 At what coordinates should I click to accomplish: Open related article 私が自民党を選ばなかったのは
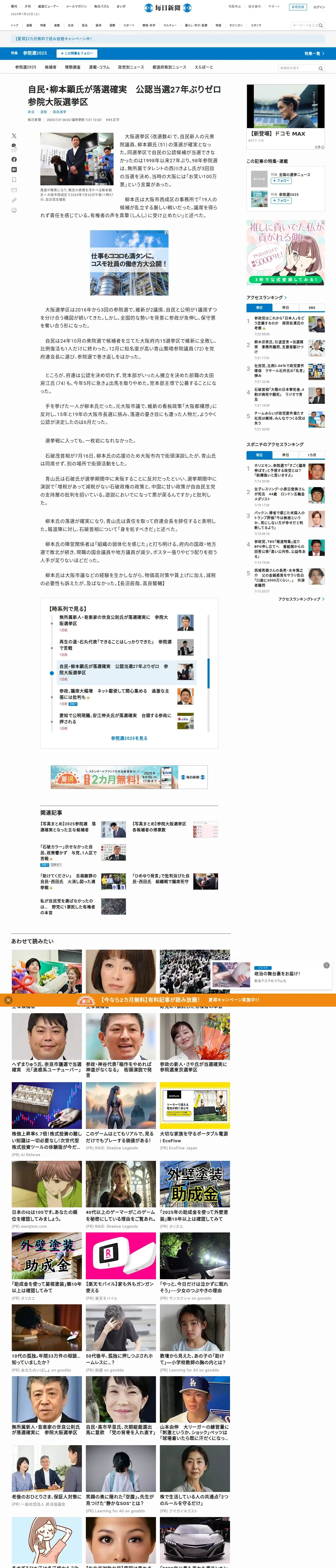[x=83, y=906]
